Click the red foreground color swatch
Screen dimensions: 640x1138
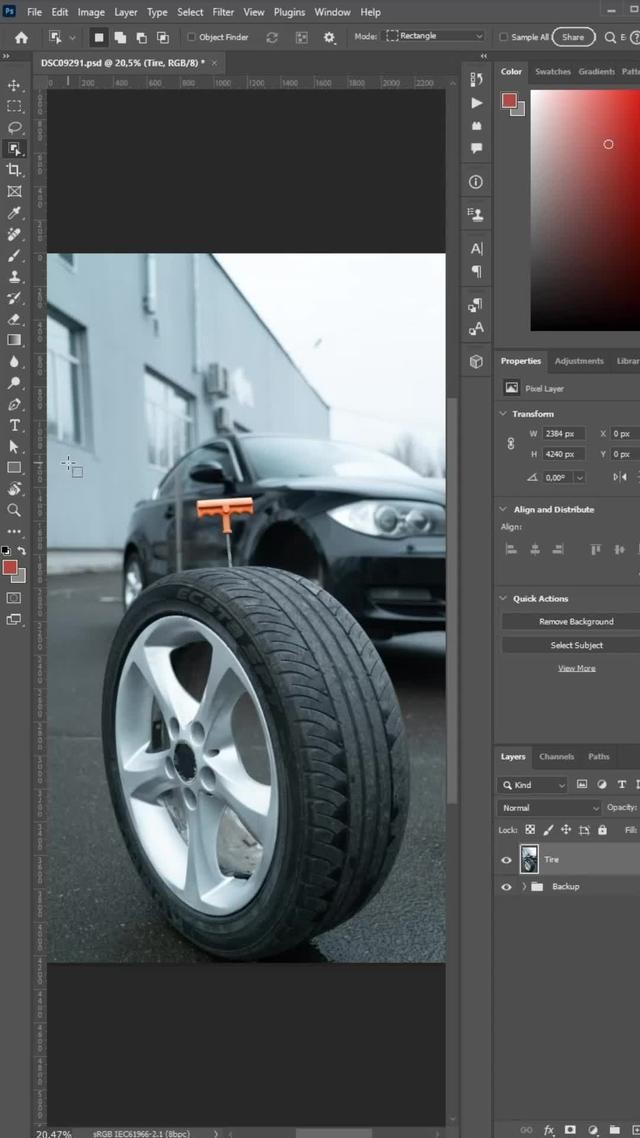(x=9, y=568)
